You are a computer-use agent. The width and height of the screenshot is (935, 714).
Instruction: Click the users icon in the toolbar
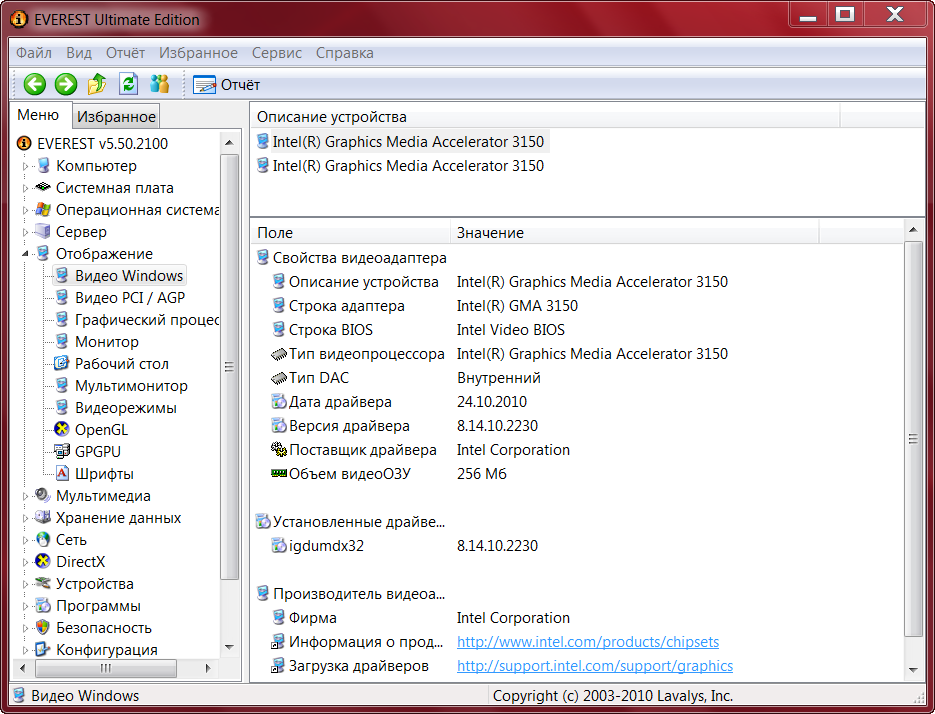click(x=159, y=85)
